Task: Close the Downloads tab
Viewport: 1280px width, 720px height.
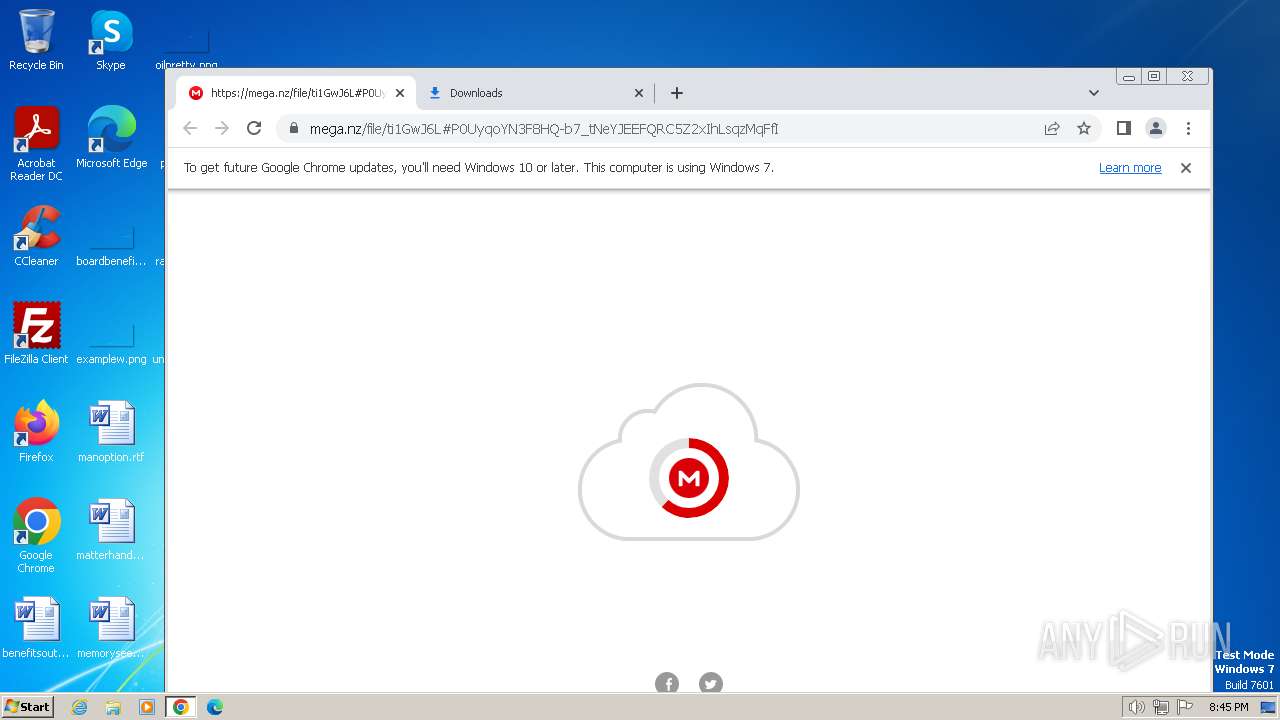Action: click(639, 93)
